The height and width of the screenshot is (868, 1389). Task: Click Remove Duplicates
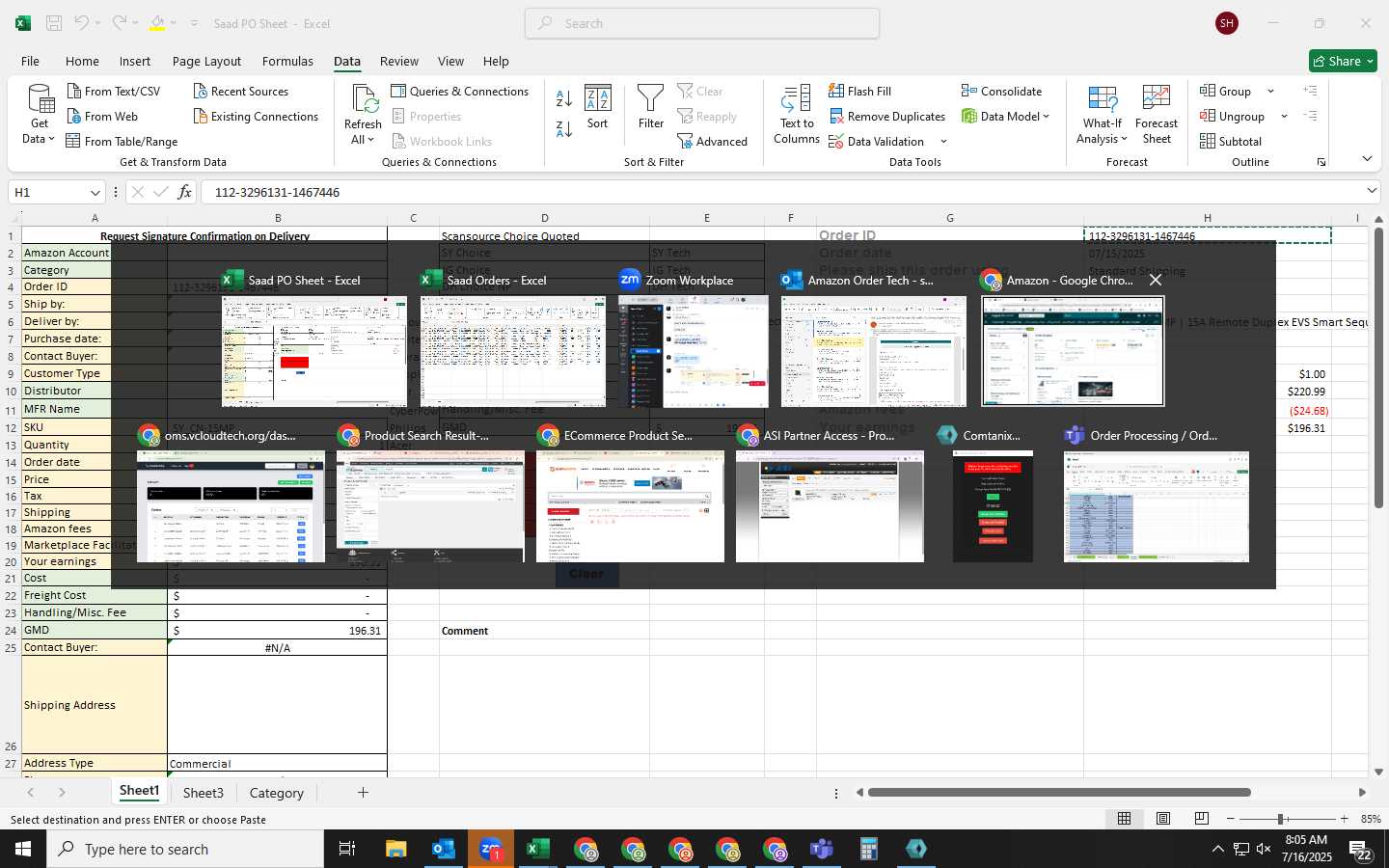[886, 117]
